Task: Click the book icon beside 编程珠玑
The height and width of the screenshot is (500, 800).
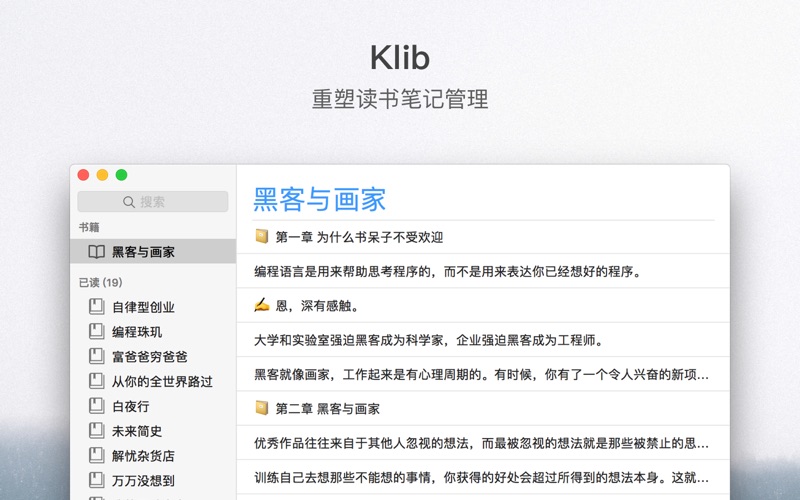Action: tap(96, 332)
